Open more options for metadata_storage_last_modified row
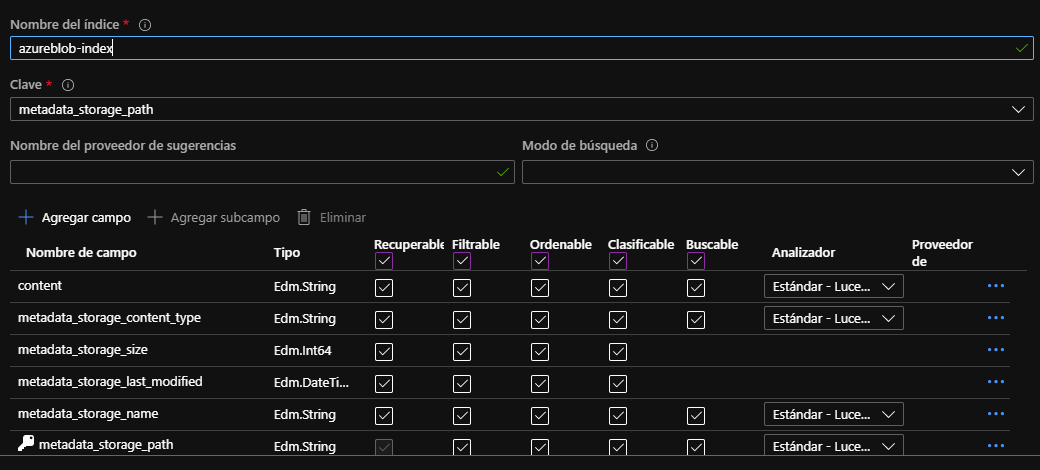The height and width of the screenshot is (470, 1040). (996, 381)
